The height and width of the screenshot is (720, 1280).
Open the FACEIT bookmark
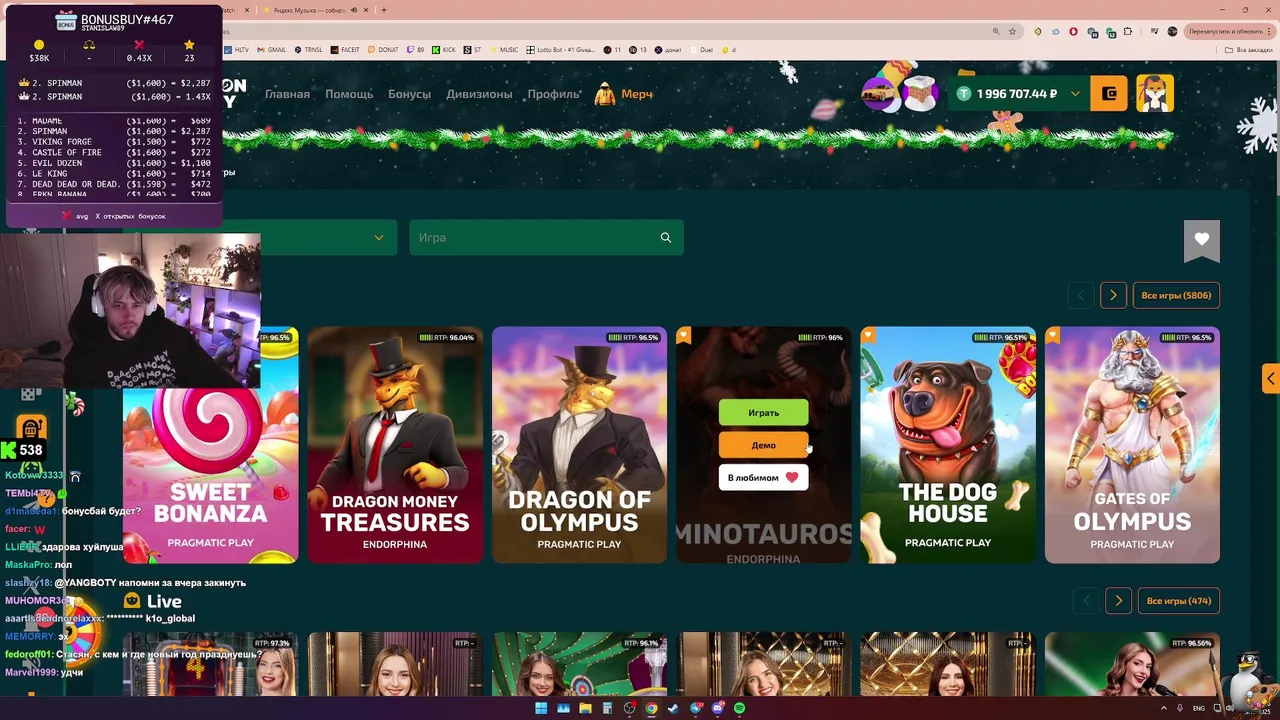tap(345, 49)
